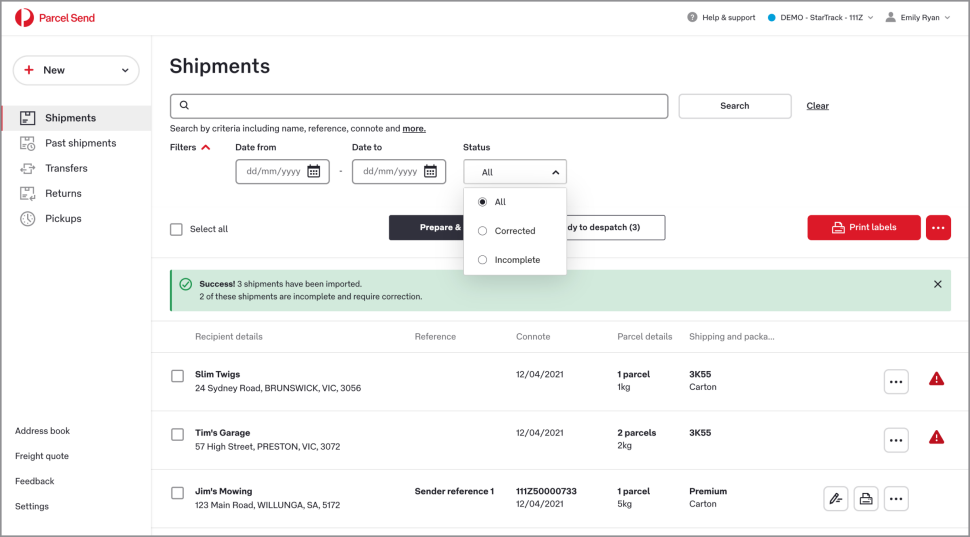Select the Corrected status option
This screenshot has width=970, height=537.
coord(482,231)
